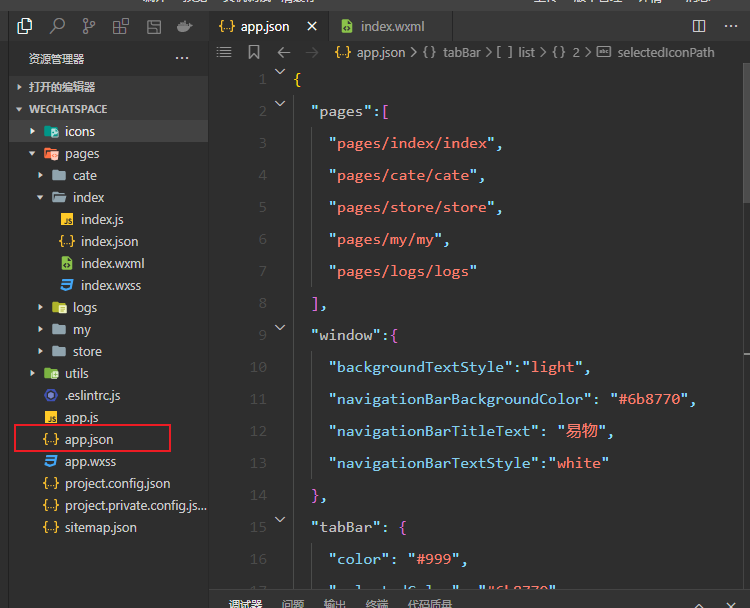Open the project.private.config.js... file
This screenshot has height=608, width=750.
[x=109, y=505]
